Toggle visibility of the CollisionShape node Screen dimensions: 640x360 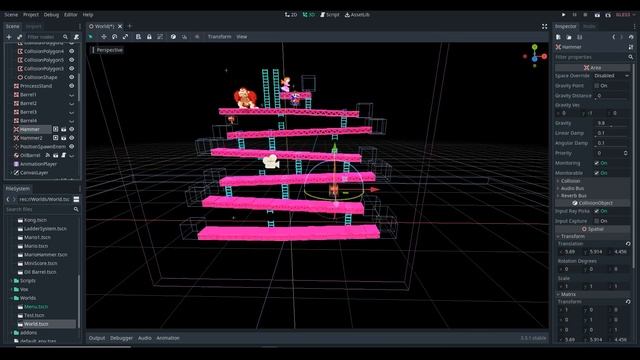tap(72, 77)
